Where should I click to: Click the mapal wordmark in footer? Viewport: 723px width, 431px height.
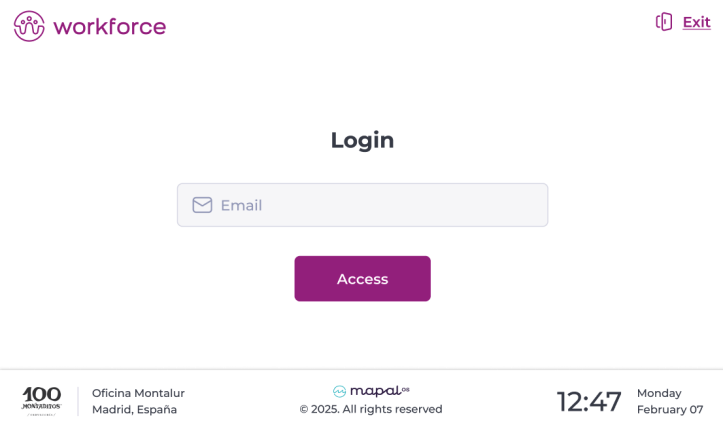click(x=374, y=391)
